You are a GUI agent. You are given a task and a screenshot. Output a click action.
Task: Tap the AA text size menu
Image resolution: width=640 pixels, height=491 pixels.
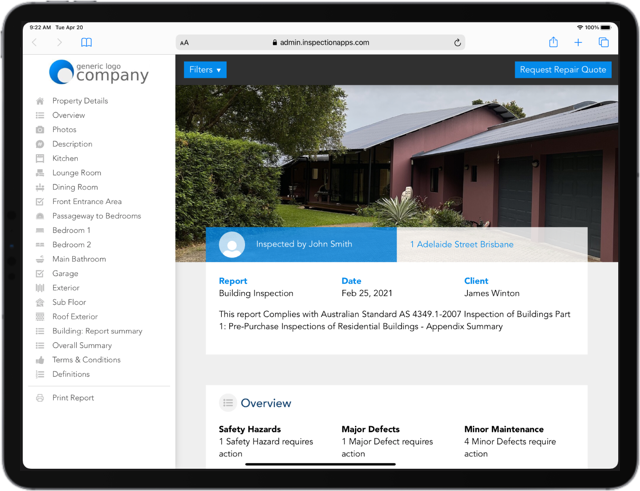[185, 43]
